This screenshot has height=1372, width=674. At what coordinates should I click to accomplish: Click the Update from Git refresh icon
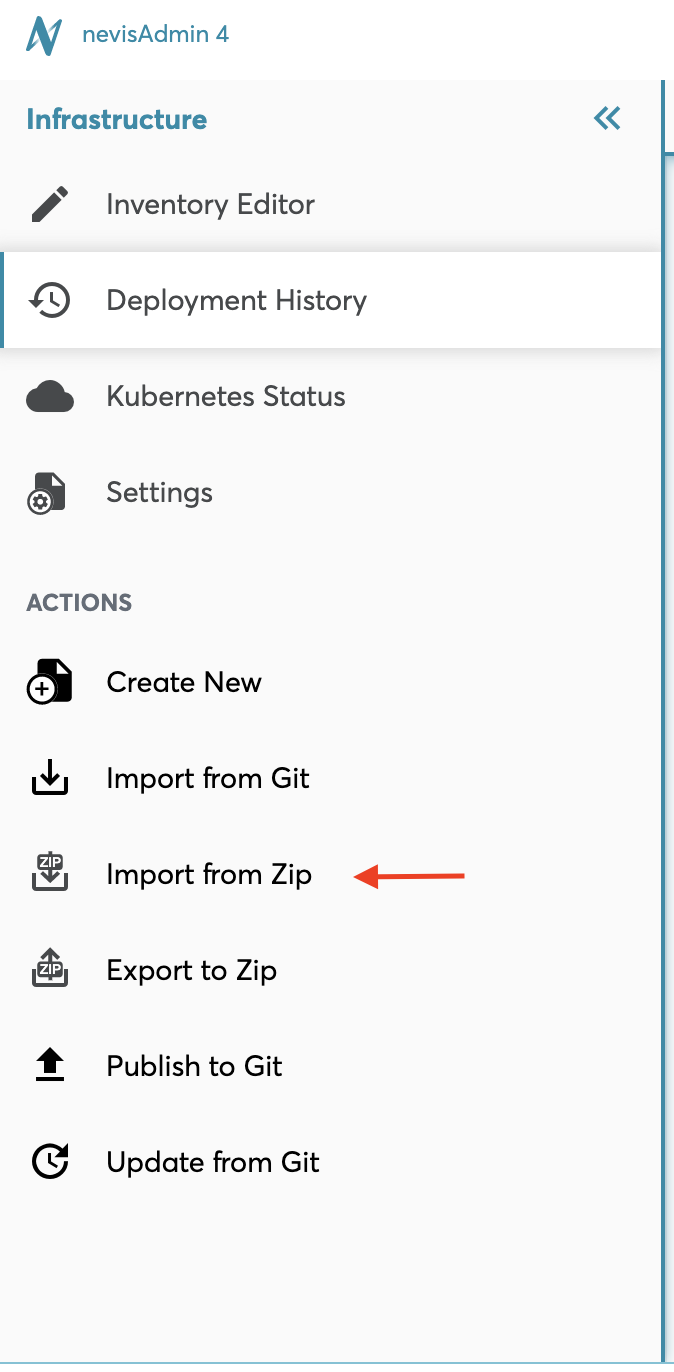[x=49, y=1162]
